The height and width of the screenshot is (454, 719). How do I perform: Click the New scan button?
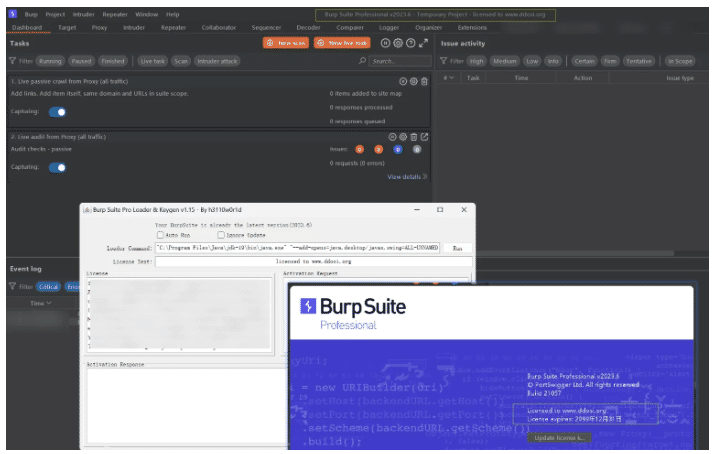coord(285,43)
